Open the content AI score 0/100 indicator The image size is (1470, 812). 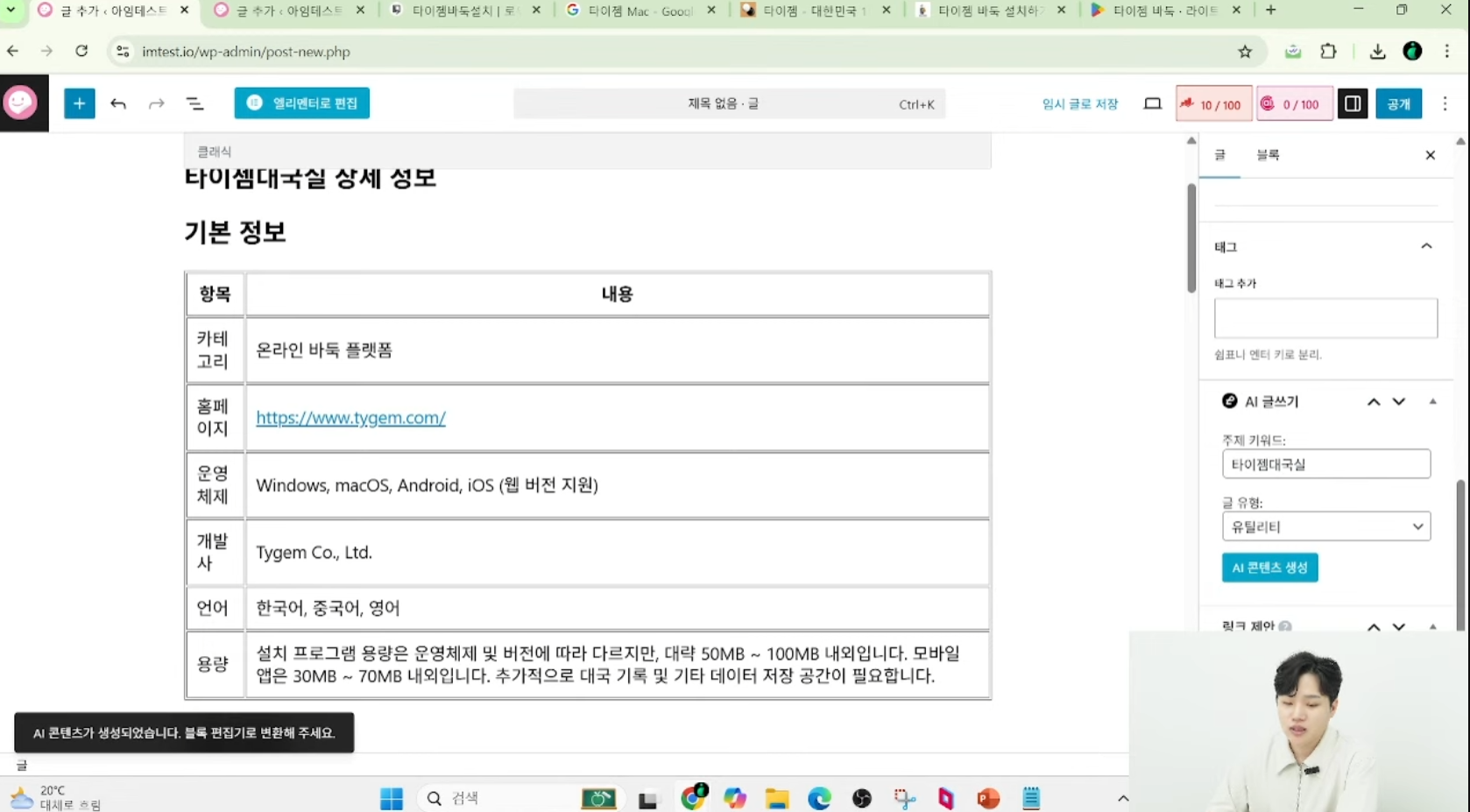point(1294,104)
